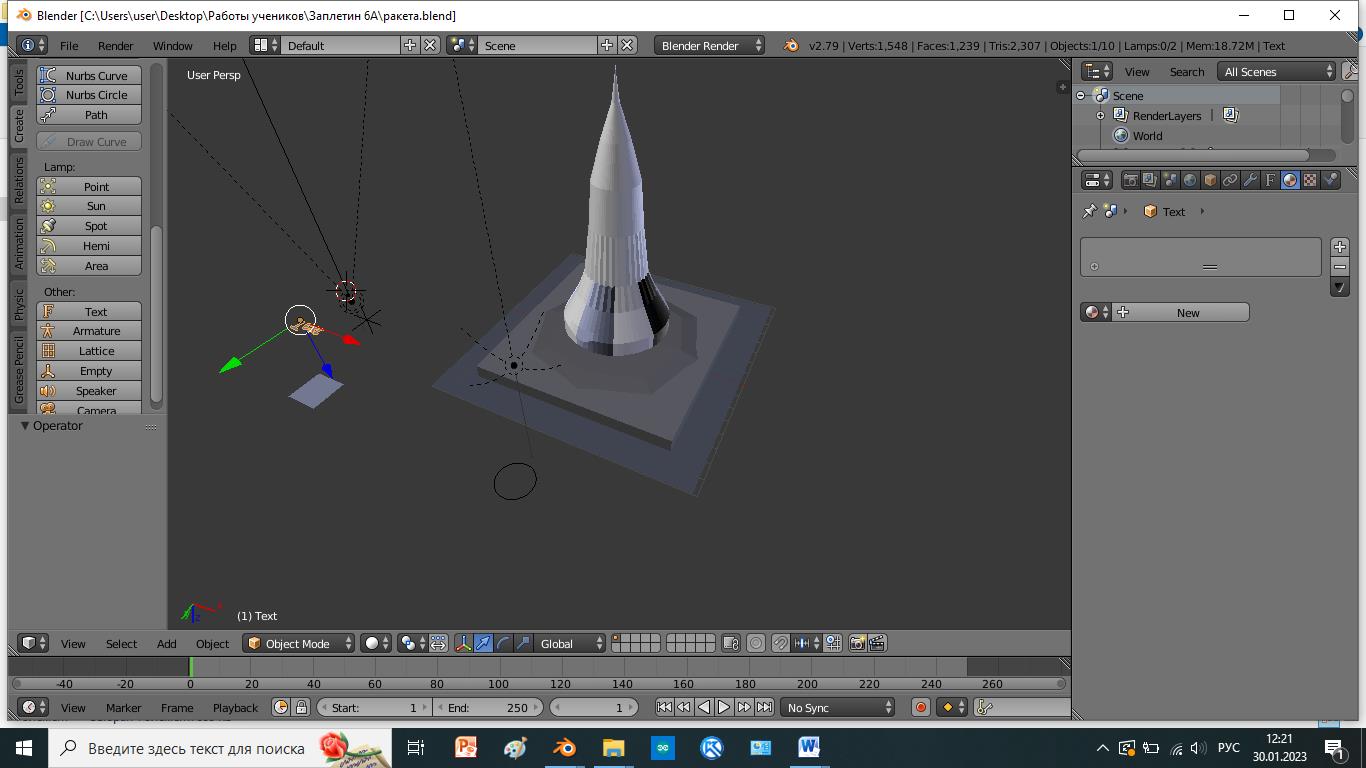Open the File menu
Screen dimensions: 1366x768
[x=69, y=45]
